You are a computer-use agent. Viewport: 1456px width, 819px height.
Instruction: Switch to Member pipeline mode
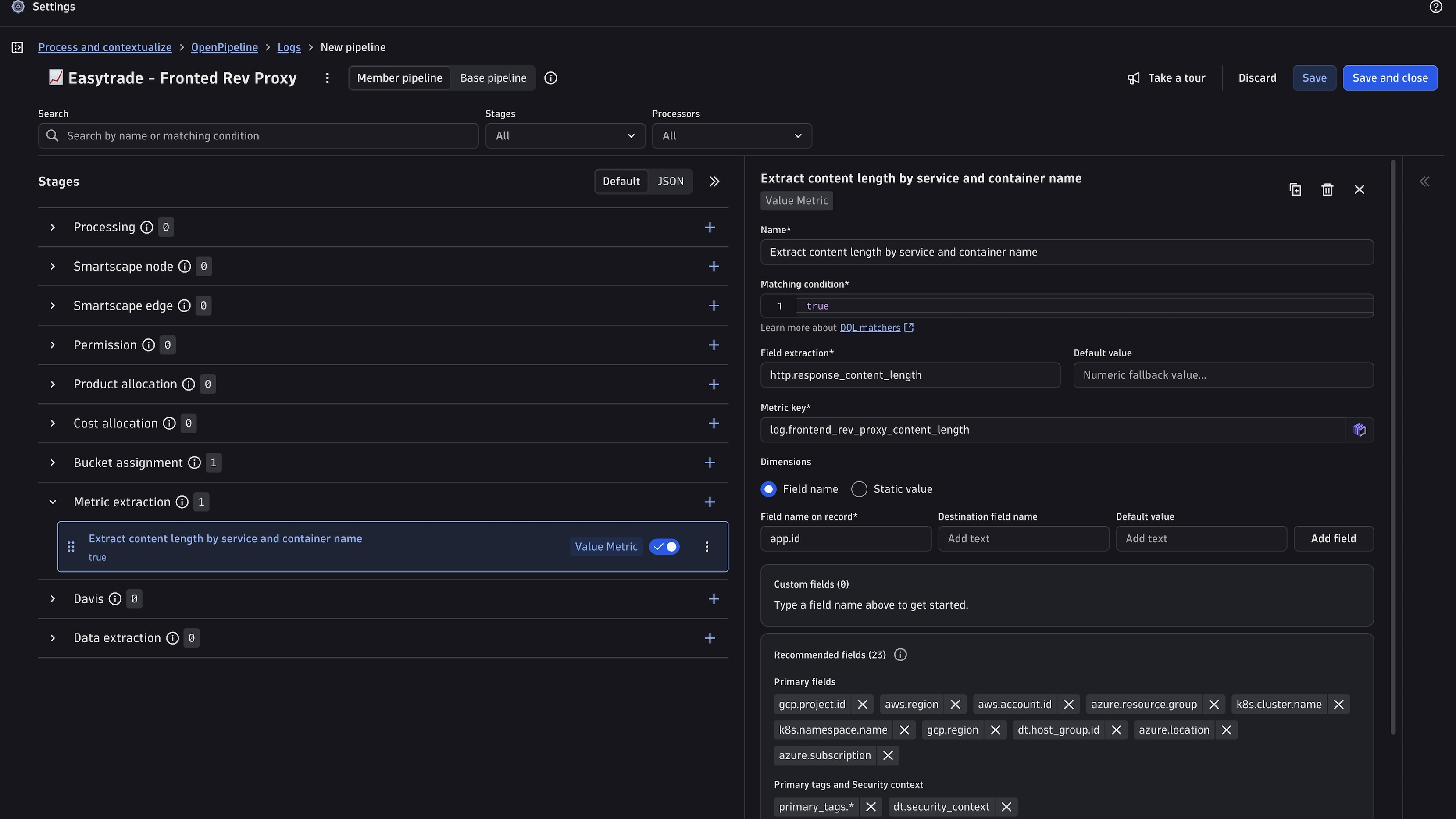click(x=400, y=78)
